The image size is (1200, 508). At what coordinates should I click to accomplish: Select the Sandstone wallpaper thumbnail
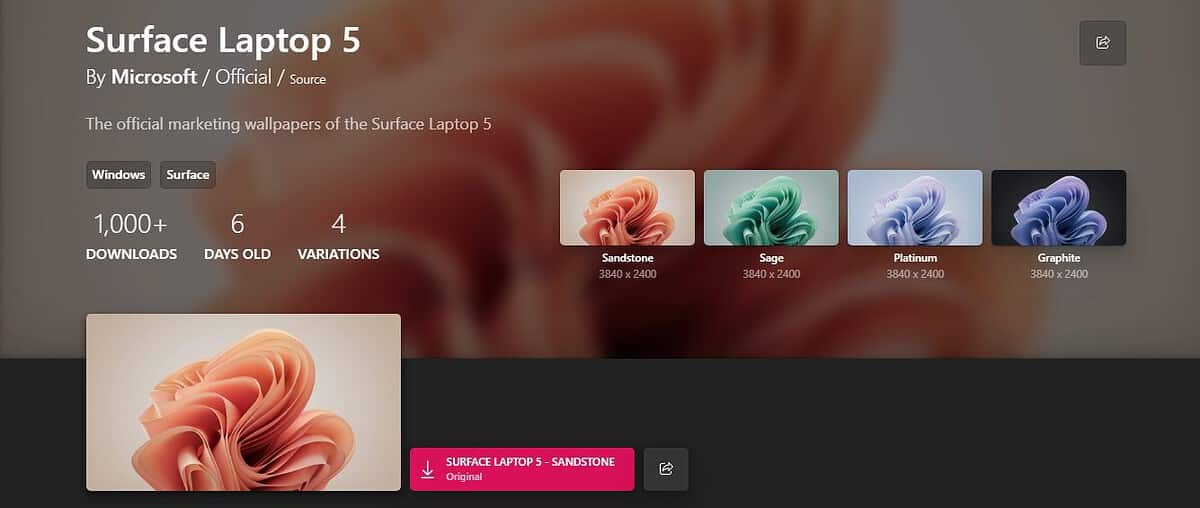[627, 208]
